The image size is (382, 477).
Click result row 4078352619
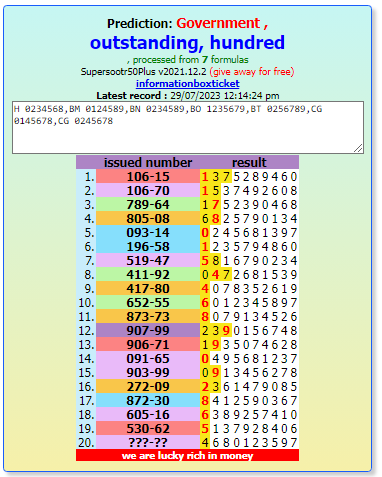coord(249,288)
